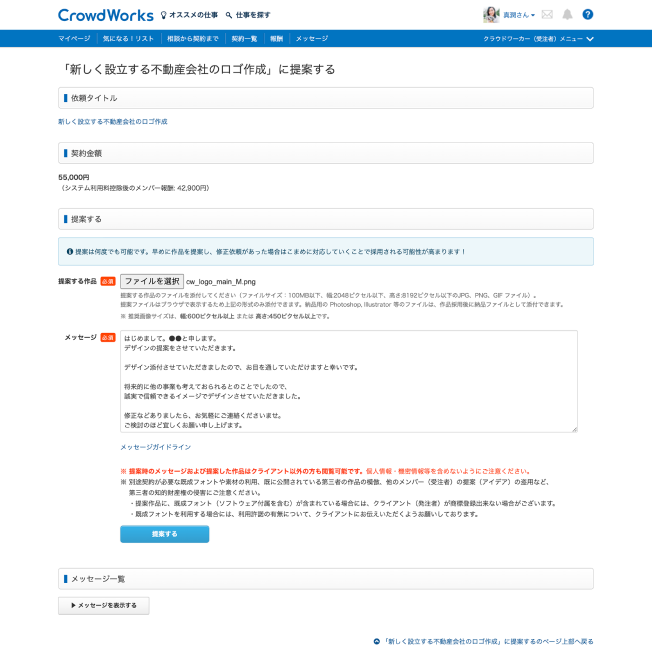Image resolution: width=652 pixels, height=652 pixels.
Task: Open 契約一覧 in navigation bar
Action: pos(244,38)
